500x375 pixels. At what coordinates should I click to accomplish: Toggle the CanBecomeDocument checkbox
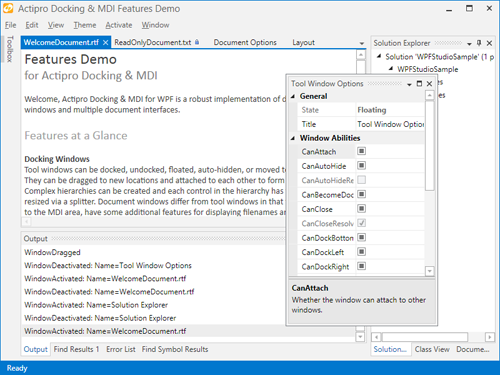[361, 194]
